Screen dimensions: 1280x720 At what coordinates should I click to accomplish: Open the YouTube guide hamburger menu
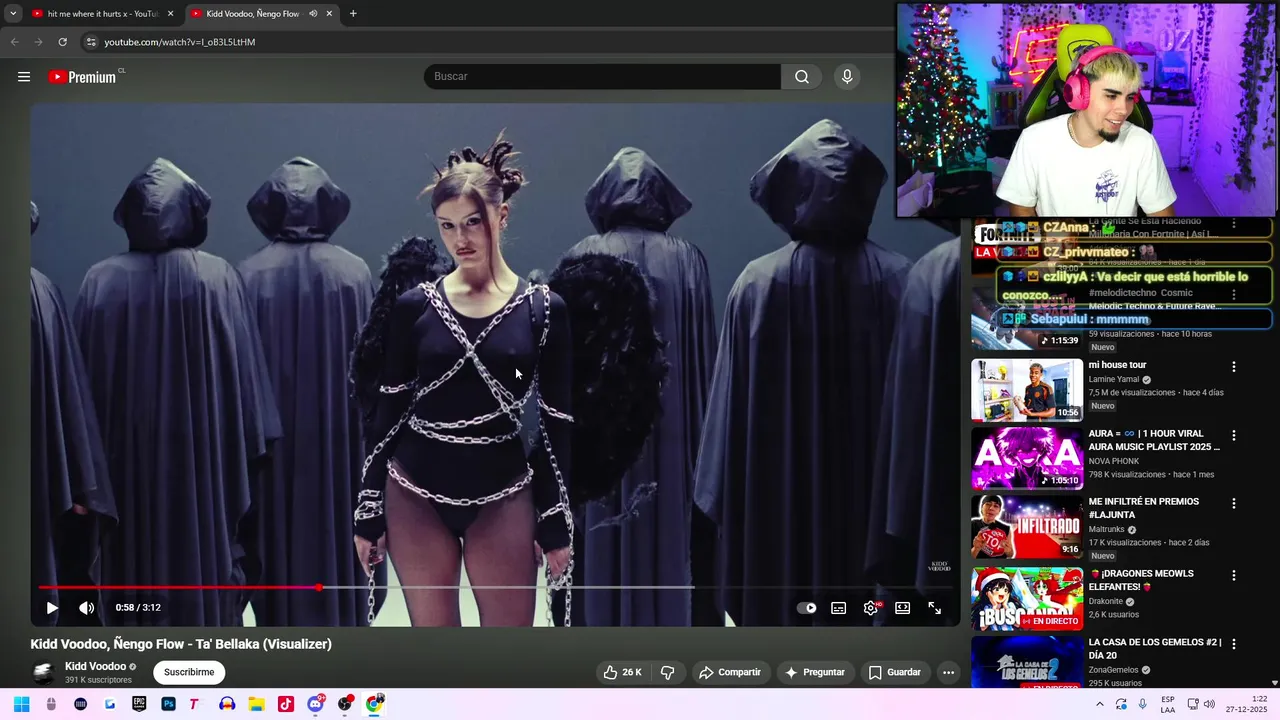click(24, 77)
